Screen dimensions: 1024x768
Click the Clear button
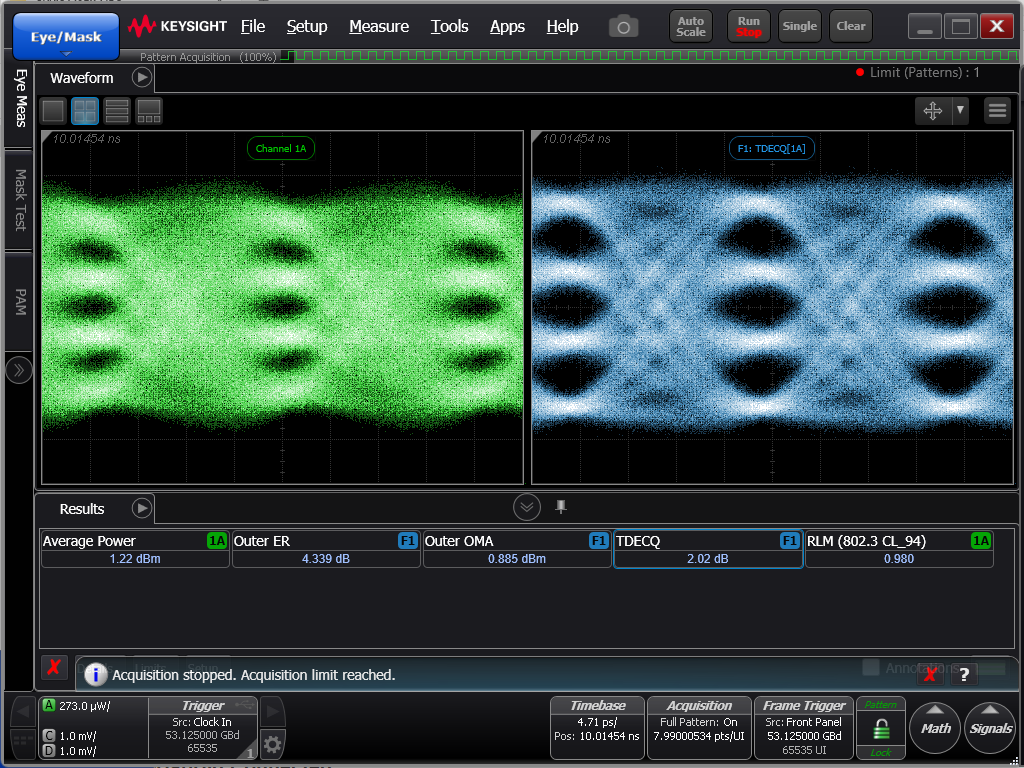850,27
